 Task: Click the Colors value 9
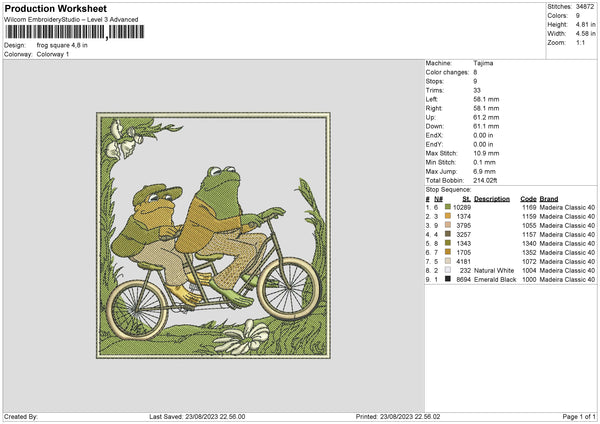point(578,16)
